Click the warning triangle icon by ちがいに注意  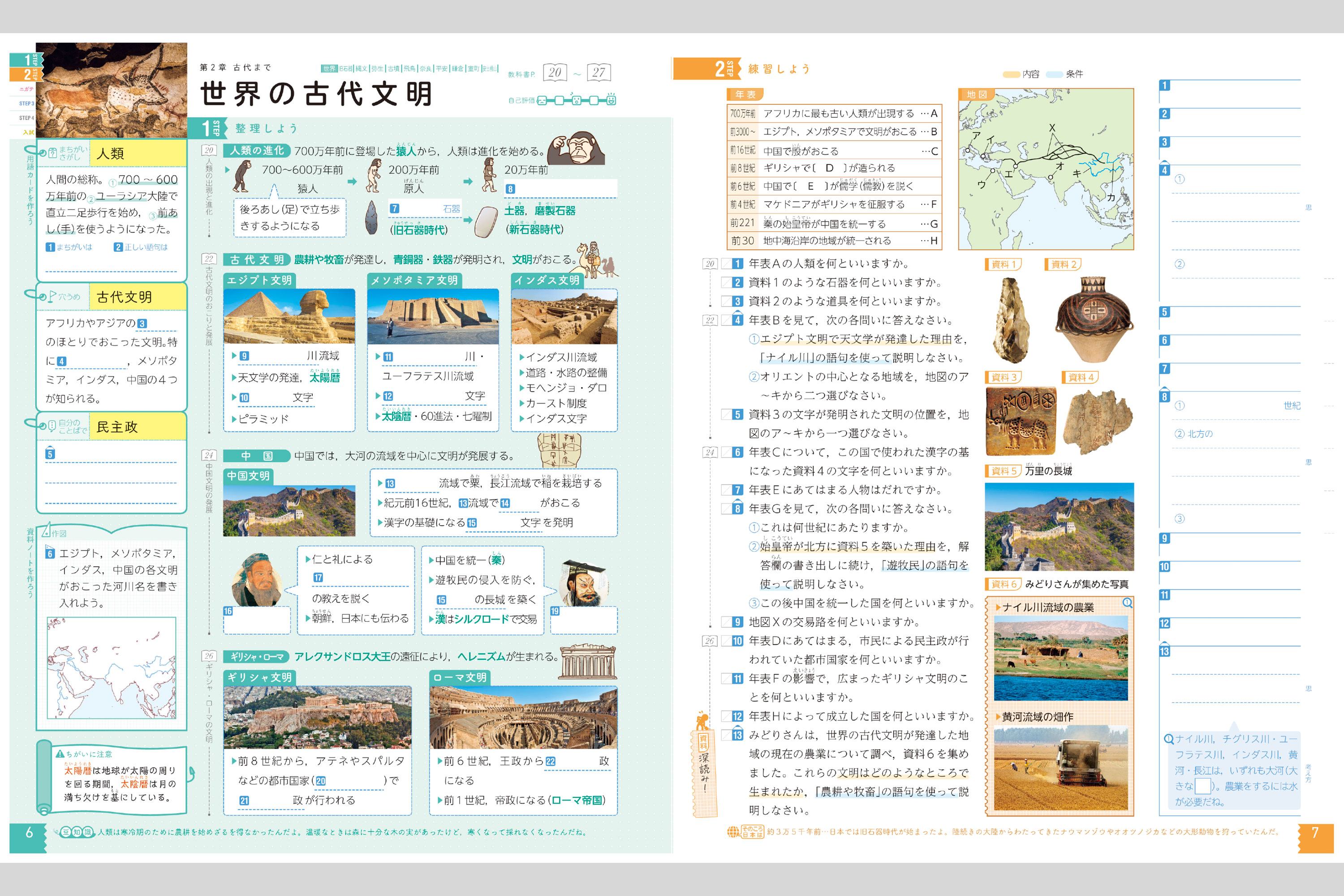tap(60, 754)
